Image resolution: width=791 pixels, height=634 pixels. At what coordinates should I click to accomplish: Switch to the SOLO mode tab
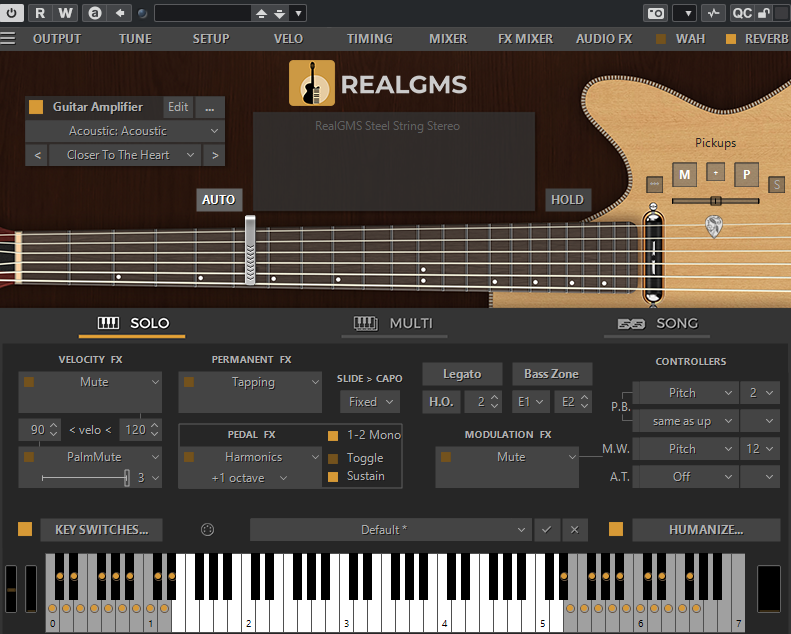coord(133,324)
